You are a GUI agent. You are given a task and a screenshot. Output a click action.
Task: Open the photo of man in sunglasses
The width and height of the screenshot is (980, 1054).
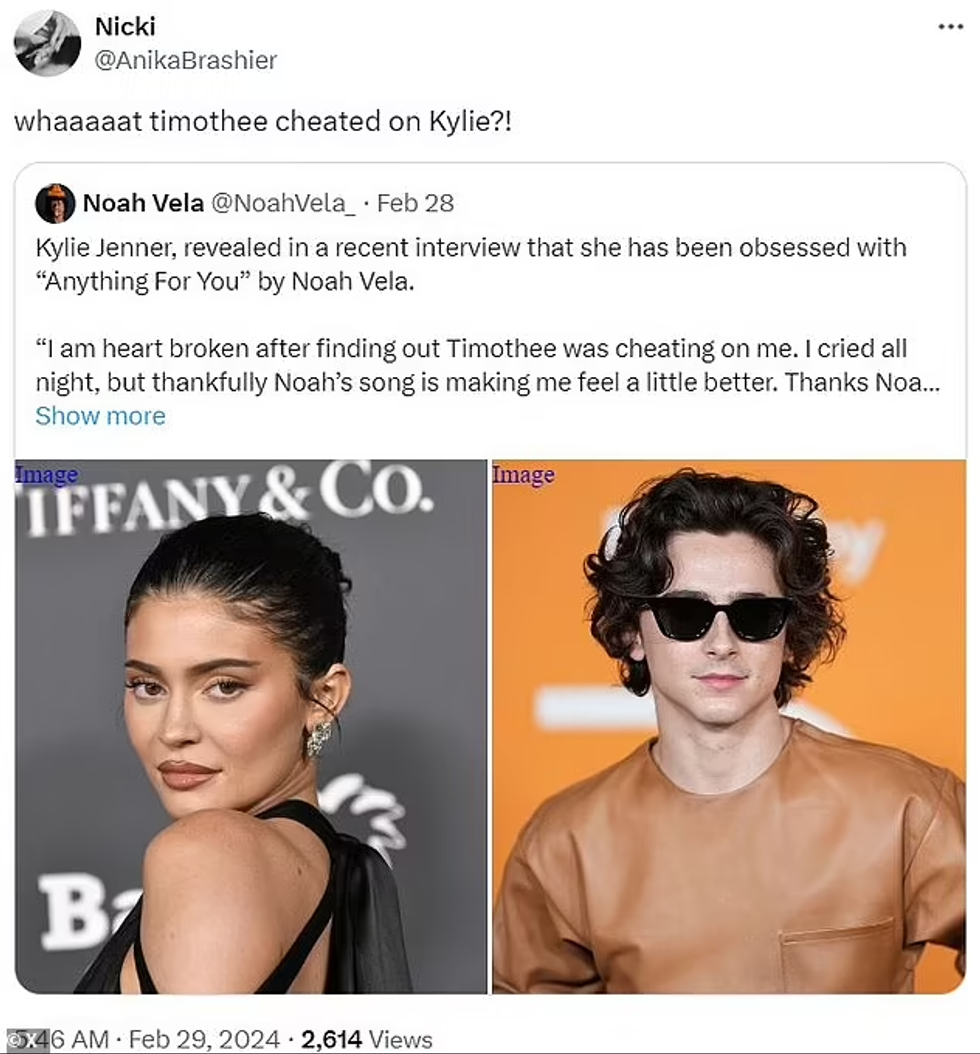[729, 727]
